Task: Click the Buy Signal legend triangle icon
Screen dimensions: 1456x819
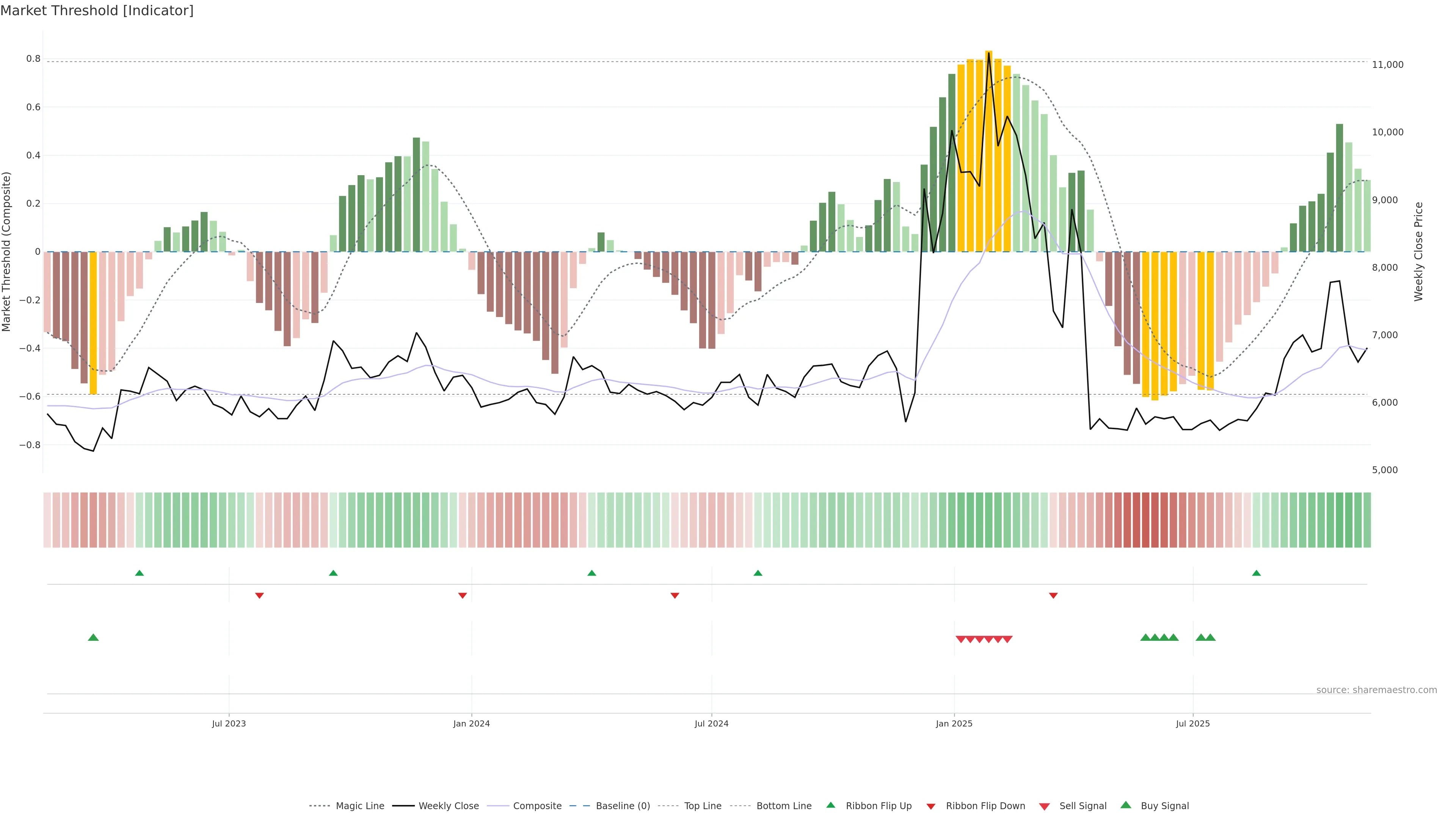Action: click(1125, 805)
